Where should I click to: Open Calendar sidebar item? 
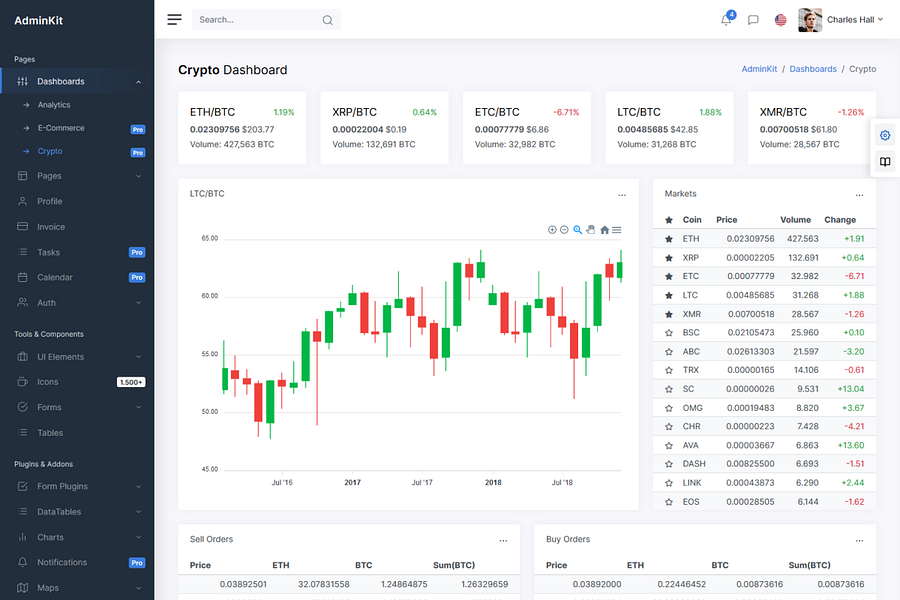(x=77, y=277)
